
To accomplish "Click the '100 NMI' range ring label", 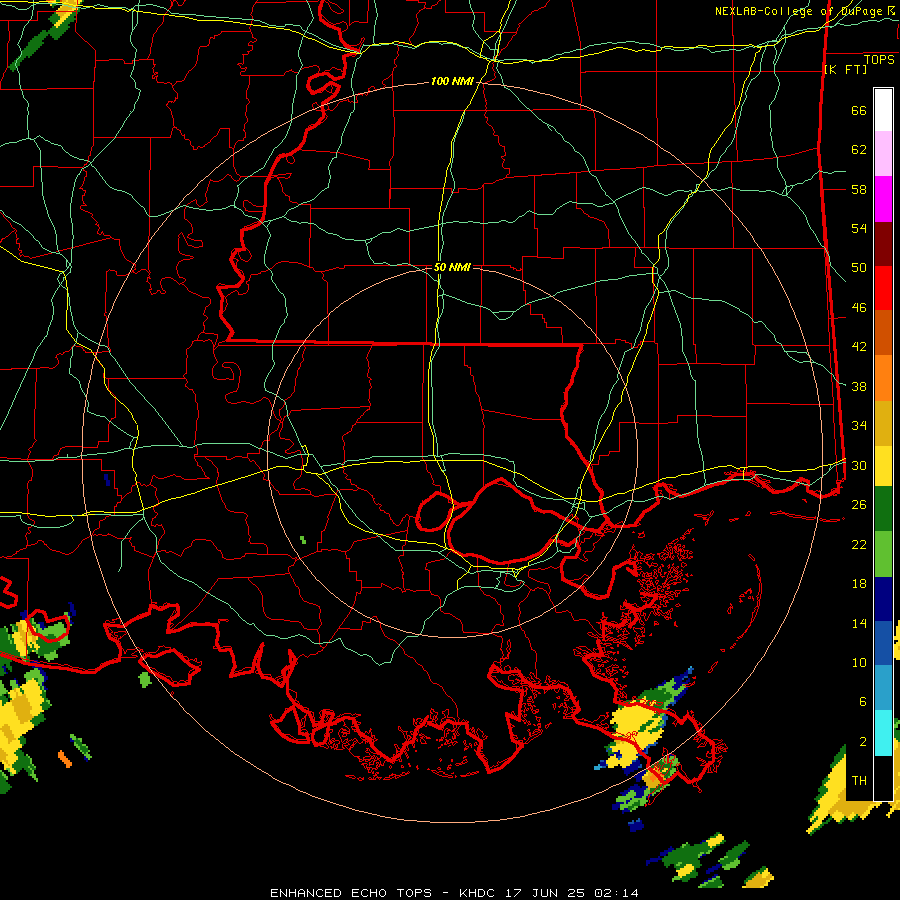I will click(x=452, y=82).
